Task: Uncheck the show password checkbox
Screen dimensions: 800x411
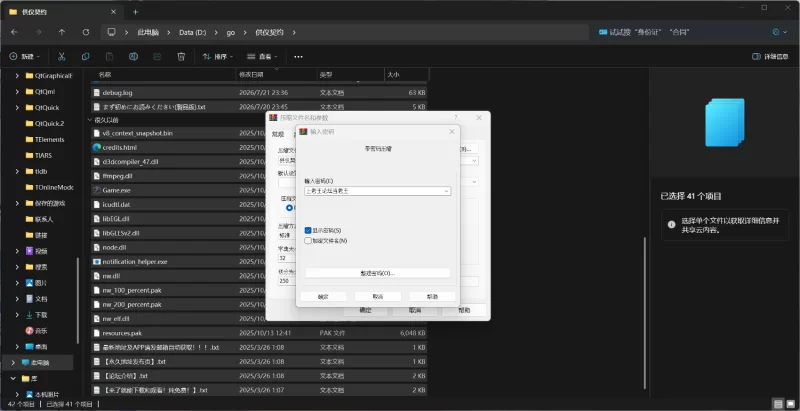Action: (308, 230)
